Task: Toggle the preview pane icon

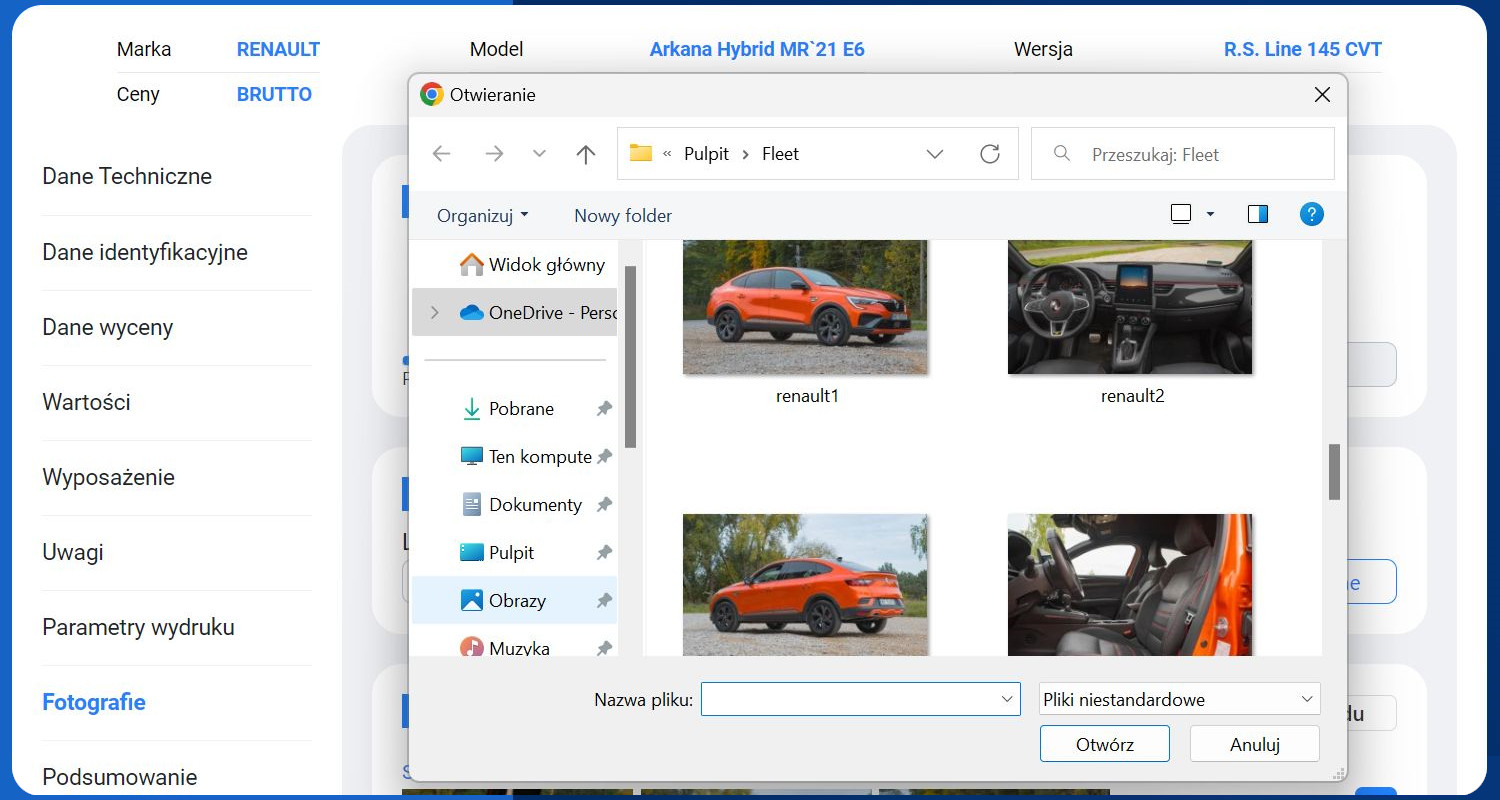Action: [x=1257, y=214]
